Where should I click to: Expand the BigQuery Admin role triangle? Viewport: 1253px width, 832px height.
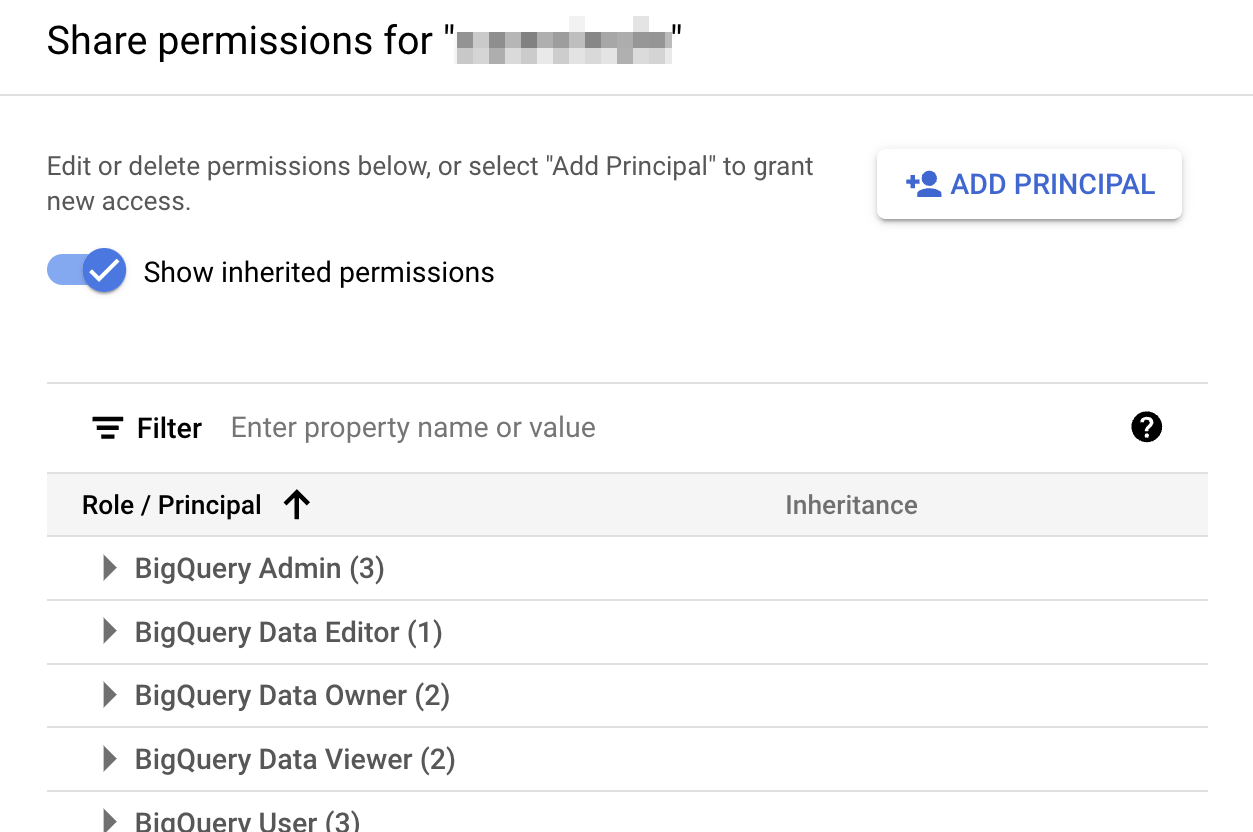coord(110,568)
